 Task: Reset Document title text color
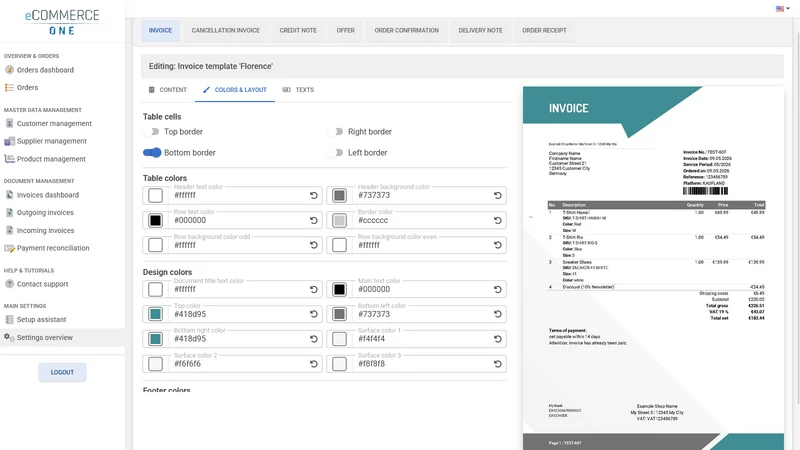click(314, 289)
